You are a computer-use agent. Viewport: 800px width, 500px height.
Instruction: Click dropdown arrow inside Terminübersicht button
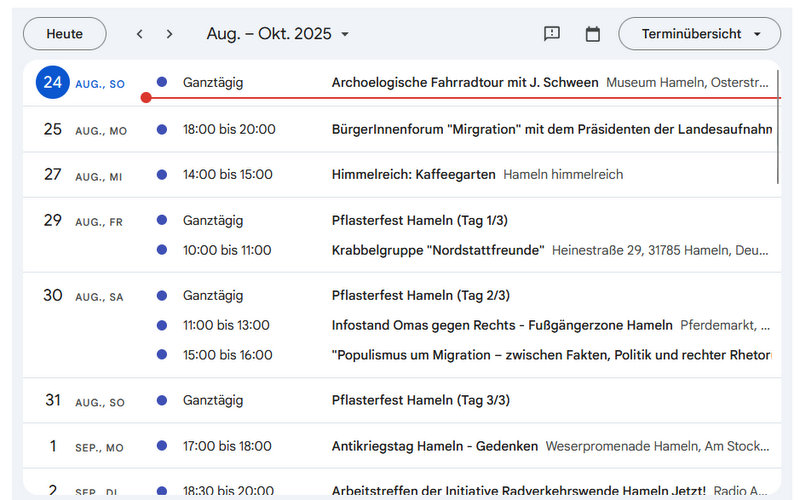click(x=757, y=34)
